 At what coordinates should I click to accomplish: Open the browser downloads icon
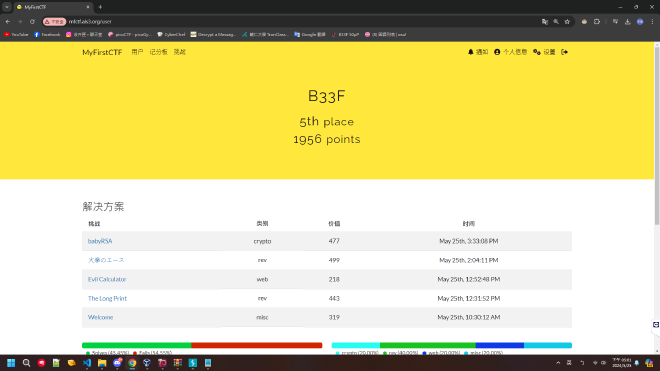[x=627, y=21]
